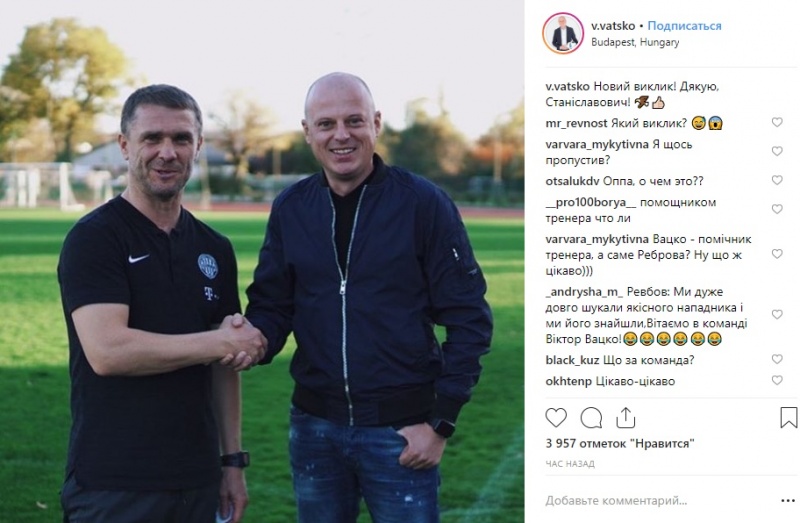Open the handshake photo
Screen dimensions: 800x523
[x=262, y=261]
